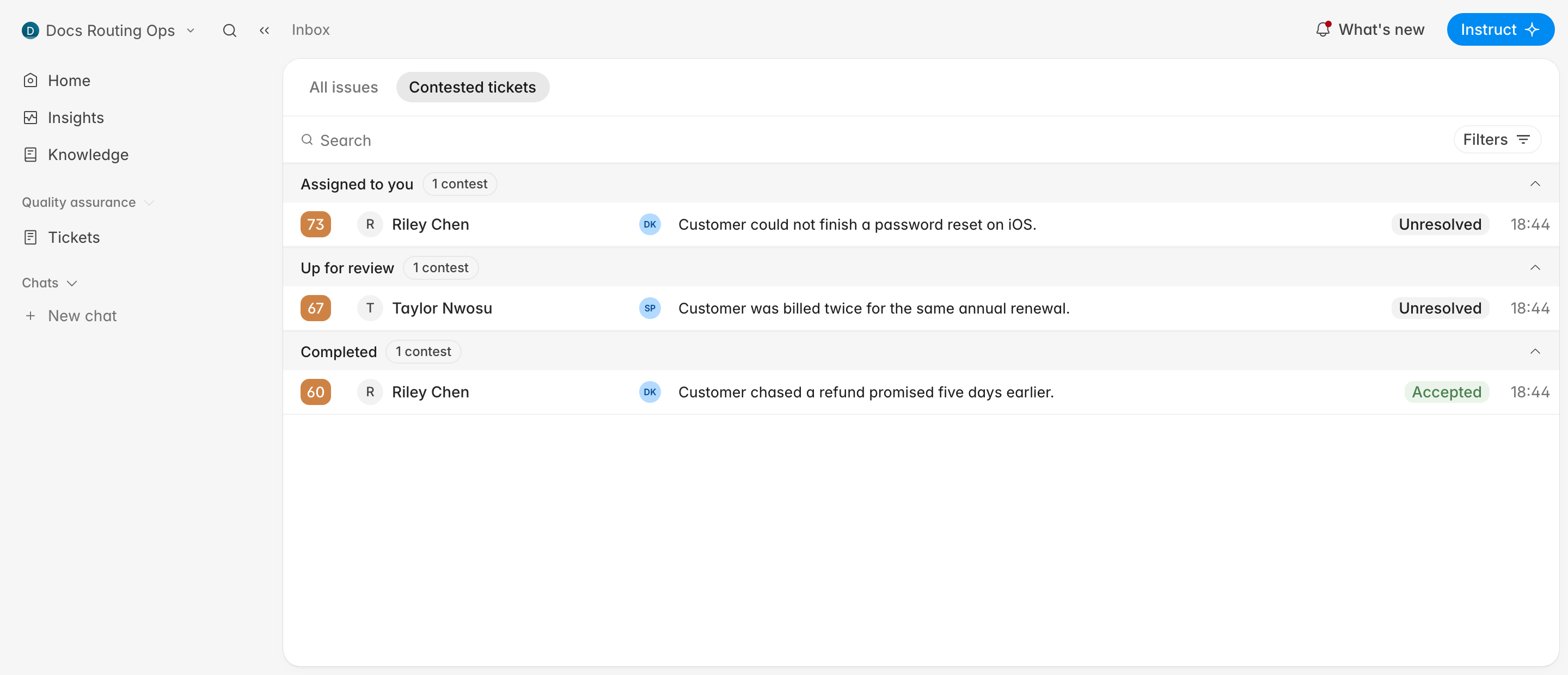Click the 1 contest badge for Assigned to you
1568x675 pixels.
click(460, 184)
